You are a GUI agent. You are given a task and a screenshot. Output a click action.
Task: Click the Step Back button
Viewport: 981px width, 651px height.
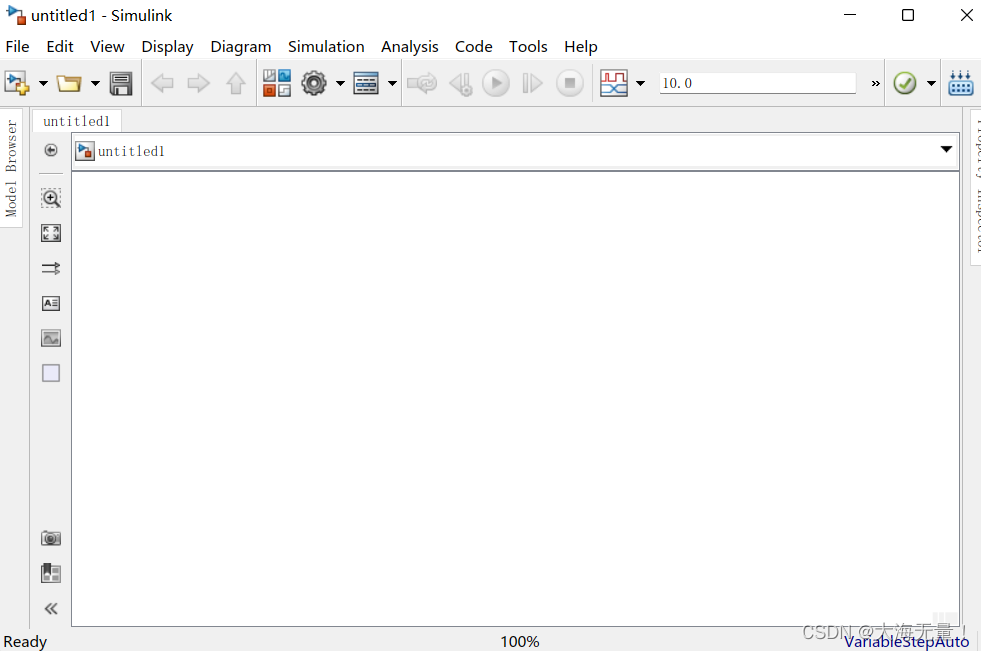click(462, 83)
